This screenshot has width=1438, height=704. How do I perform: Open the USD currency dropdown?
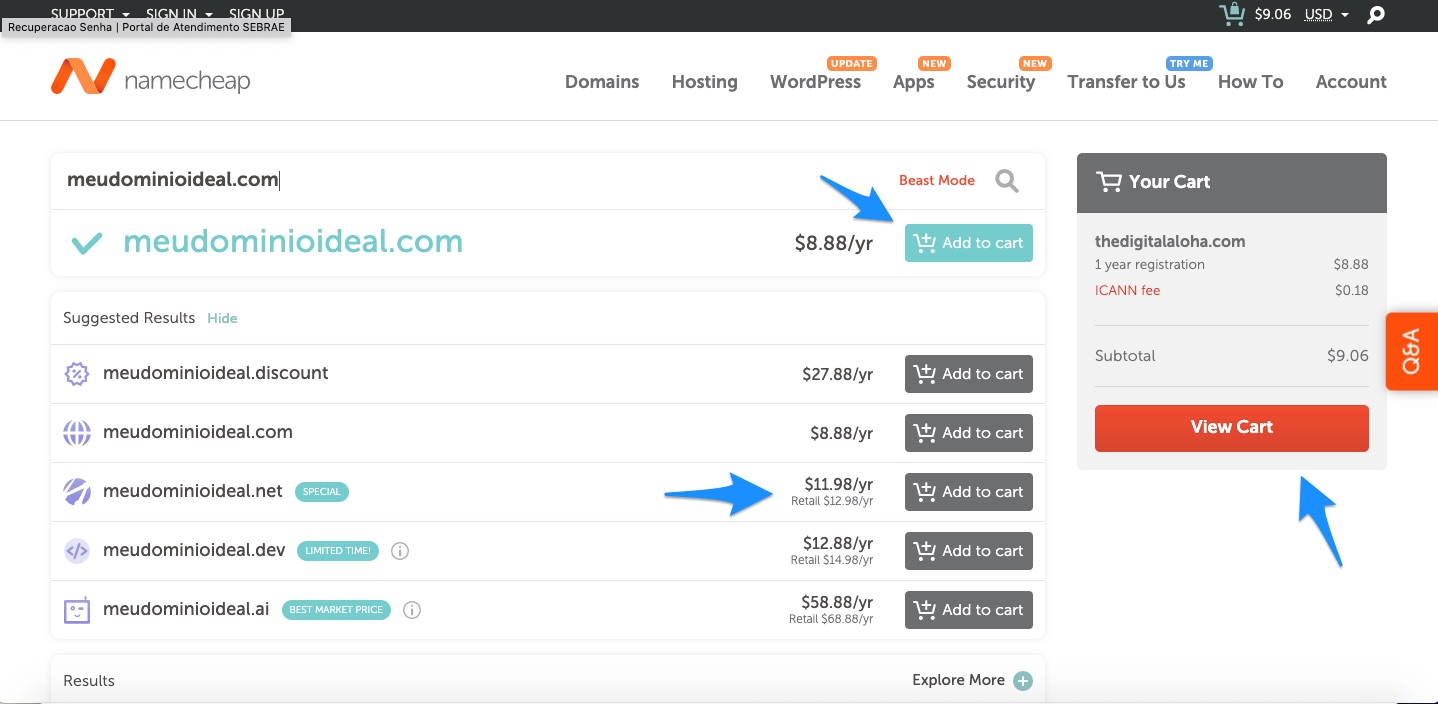tap(1327, 14)
